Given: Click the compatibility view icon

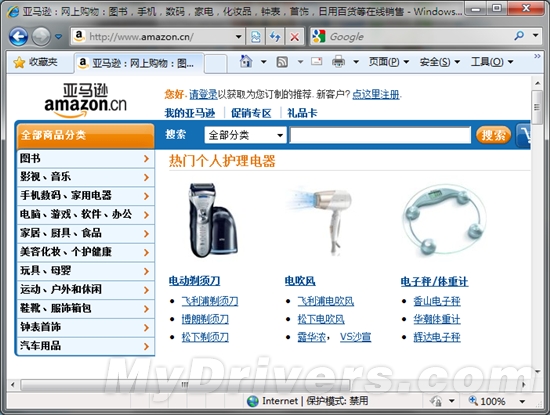Looking at the screenshot, I should click(x=256, y=36).
